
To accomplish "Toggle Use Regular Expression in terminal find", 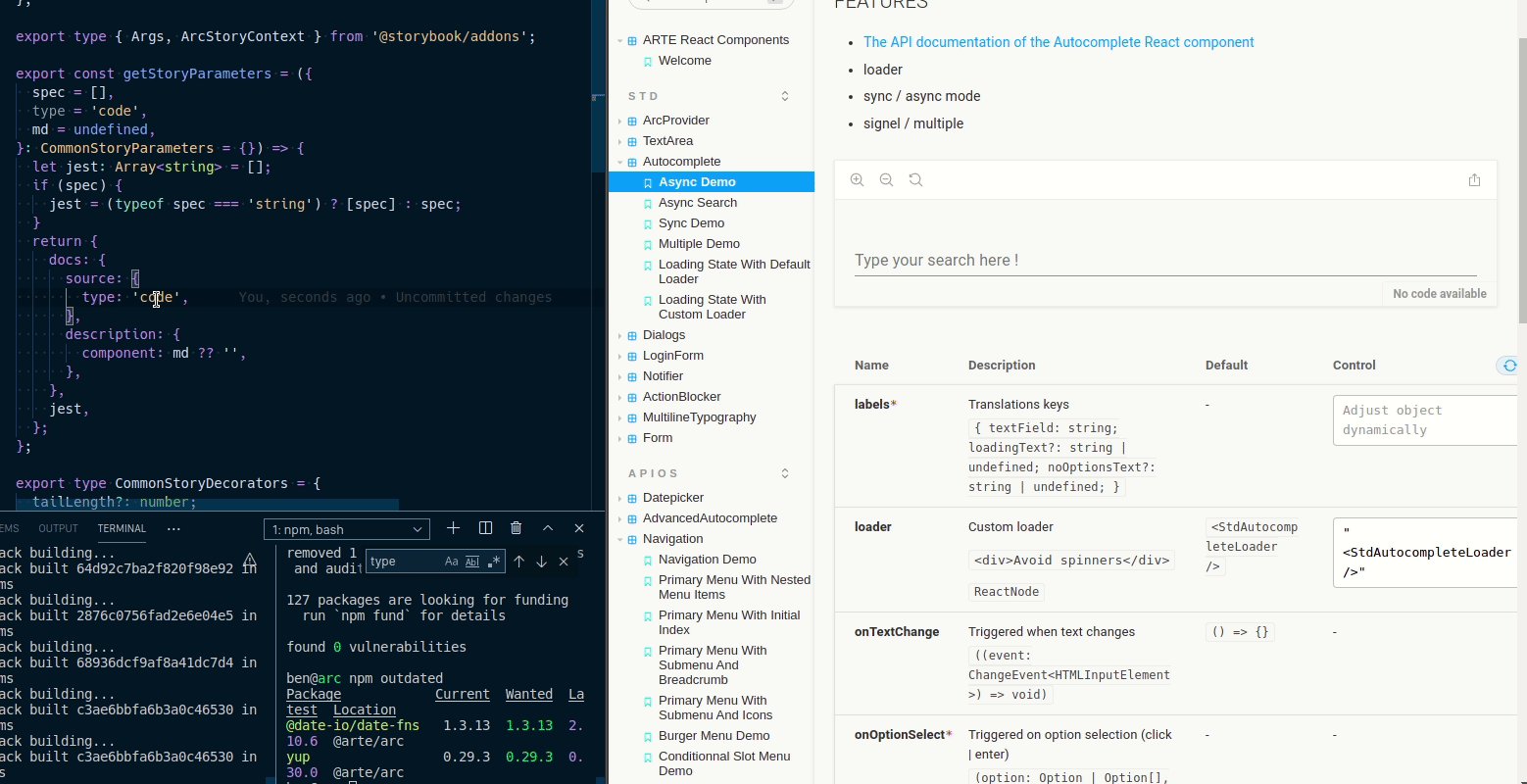I will coord(494,562).
